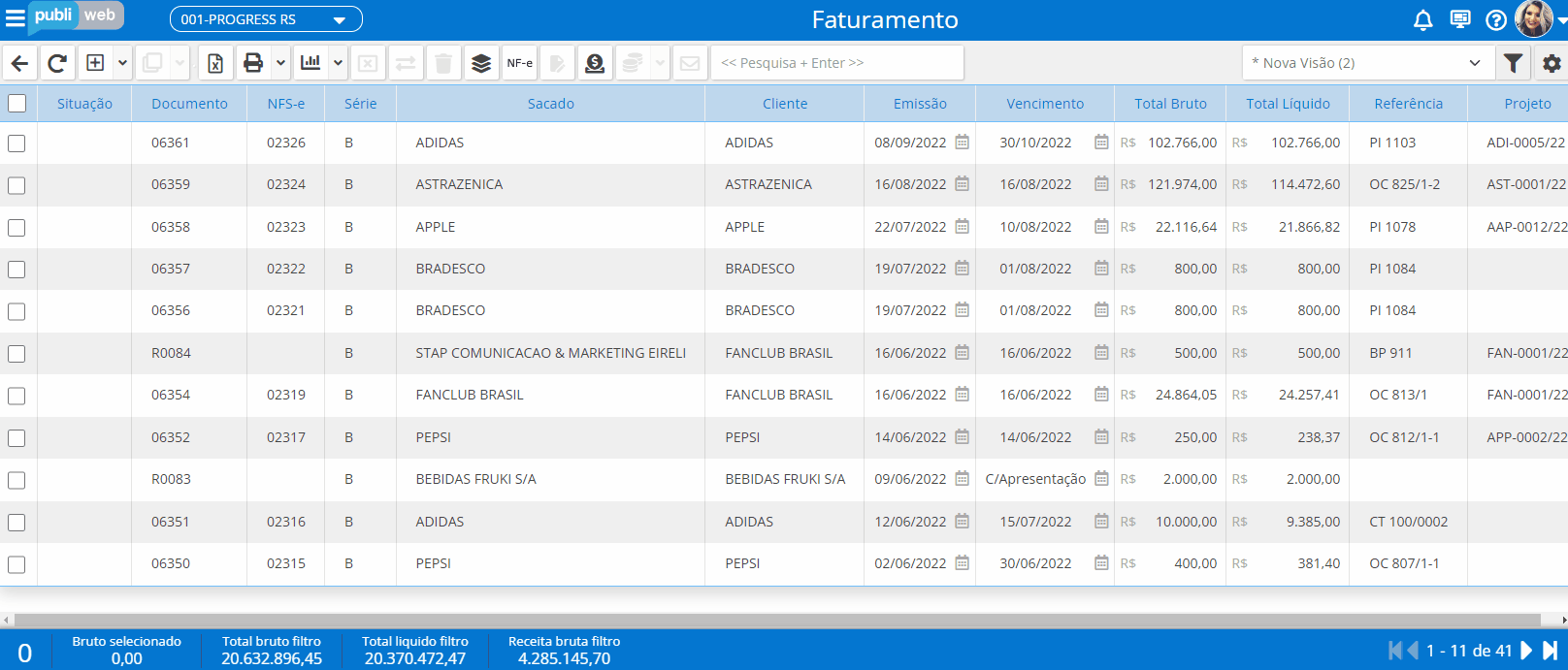The image size is (1568, 670).
Task: Export the list to Excel
Action: tap(215, 63)
